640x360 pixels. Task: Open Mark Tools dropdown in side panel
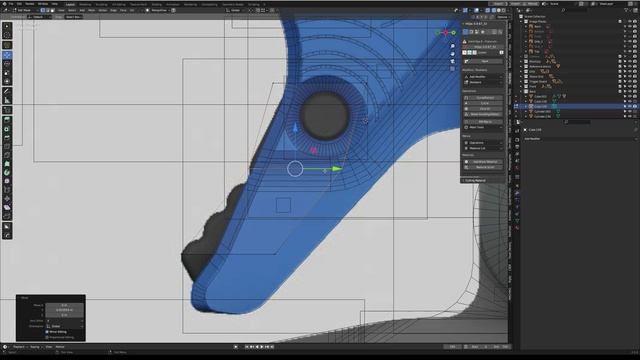point(483,127)
